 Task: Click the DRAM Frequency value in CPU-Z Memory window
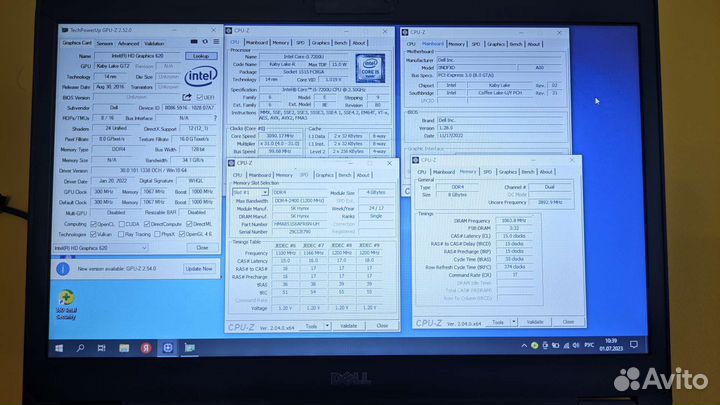(515, 220)
